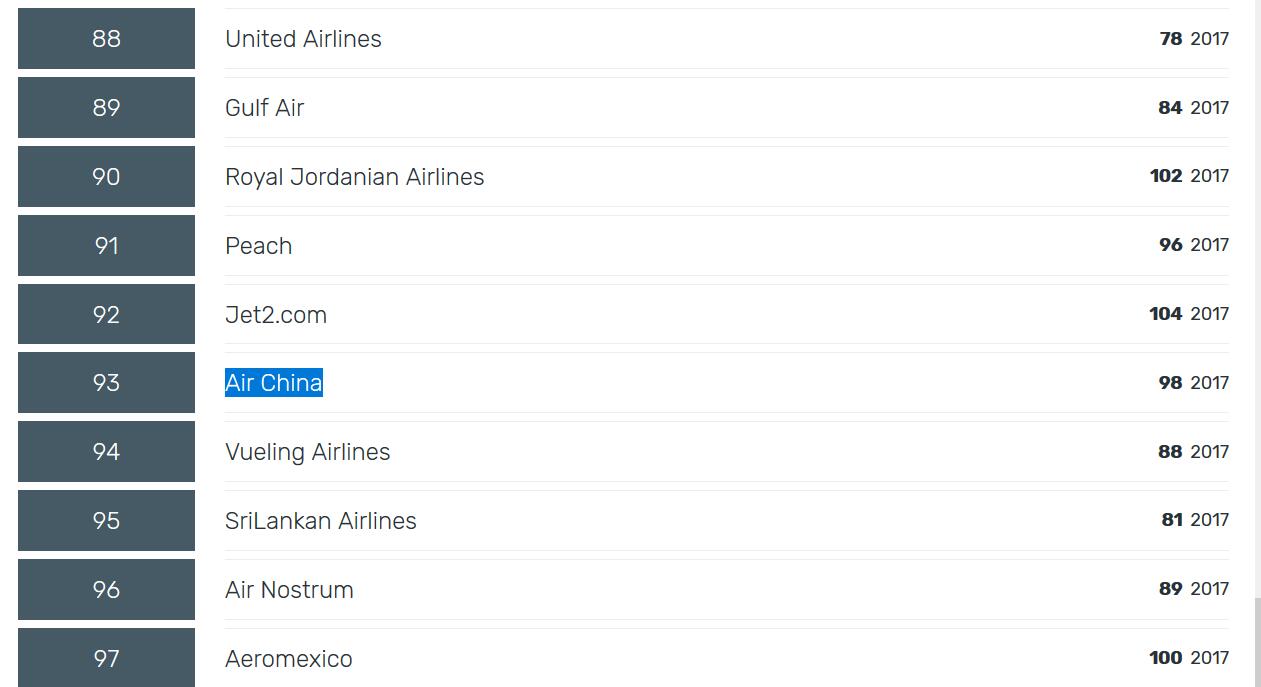Click the page's vertical scrollbar thumb

1257,640
